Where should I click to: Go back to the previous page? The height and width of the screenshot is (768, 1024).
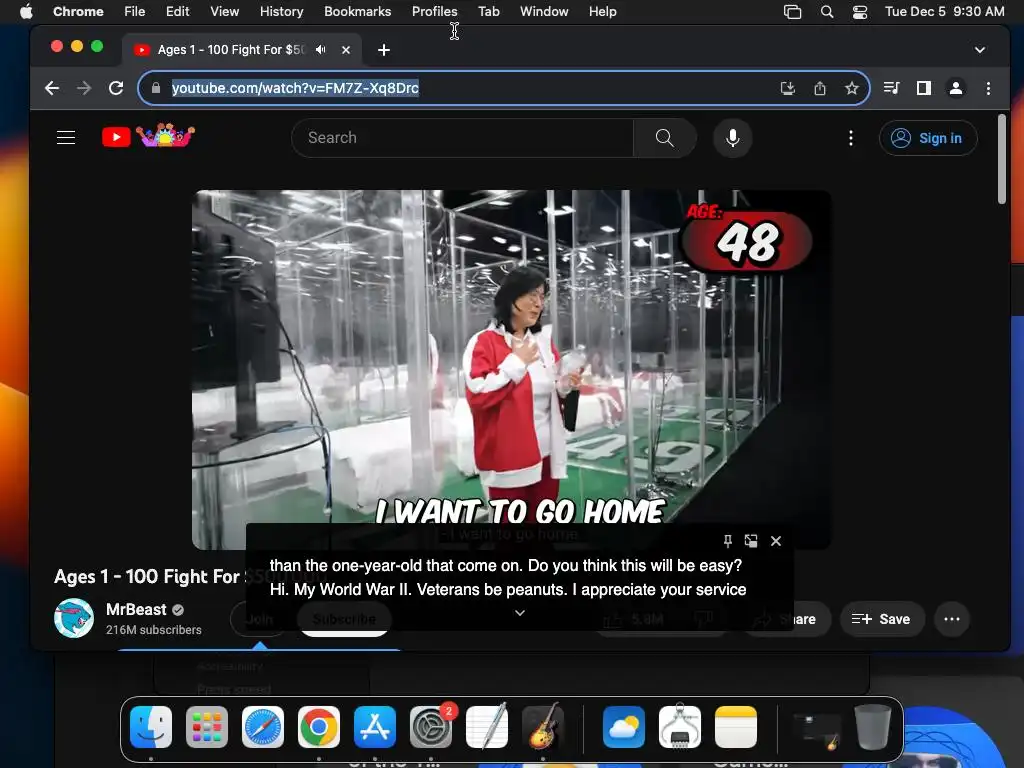[x=52, y=88]
